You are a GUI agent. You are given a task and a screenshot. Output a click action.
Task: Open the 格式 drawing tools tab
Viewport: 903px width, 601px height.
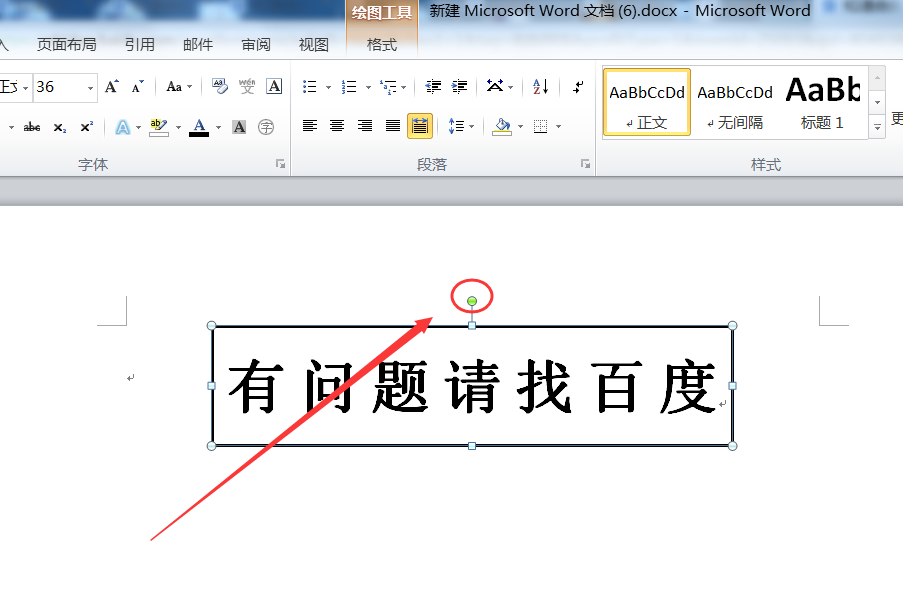point(382,44)
